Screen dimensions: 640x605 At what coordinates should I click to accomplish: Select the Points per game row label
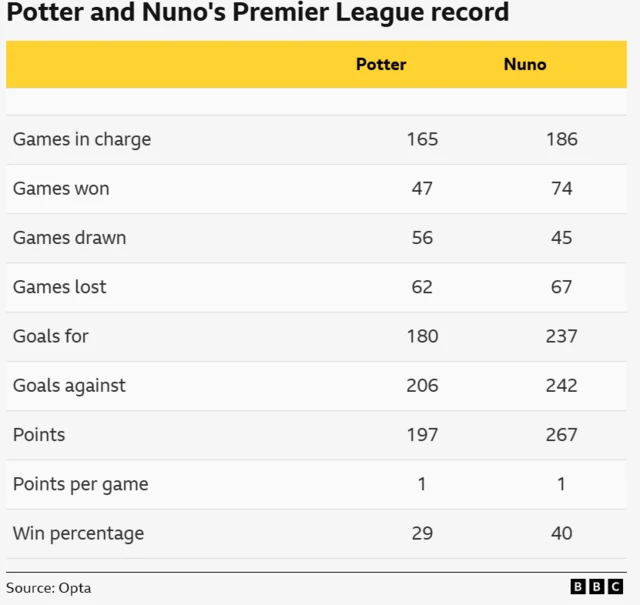80,484
